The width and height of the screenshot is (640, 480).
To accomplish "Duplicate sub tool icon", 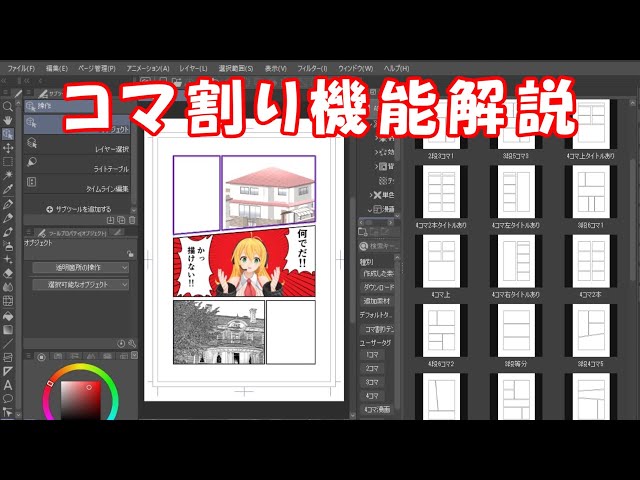I will click(121, 220).
